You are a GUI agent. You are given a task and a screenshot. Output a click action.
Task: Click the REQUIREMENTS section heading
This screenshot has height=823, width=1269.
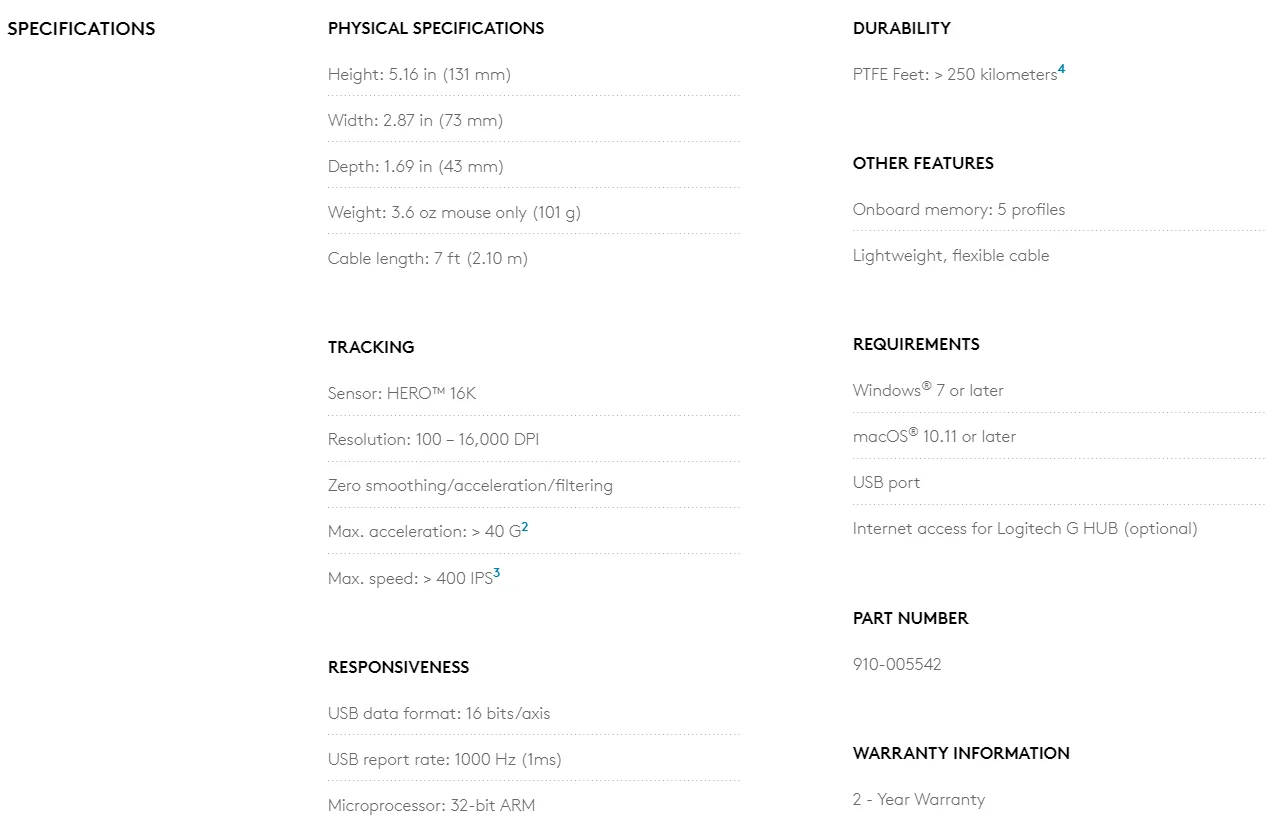[x=916, y=344]
